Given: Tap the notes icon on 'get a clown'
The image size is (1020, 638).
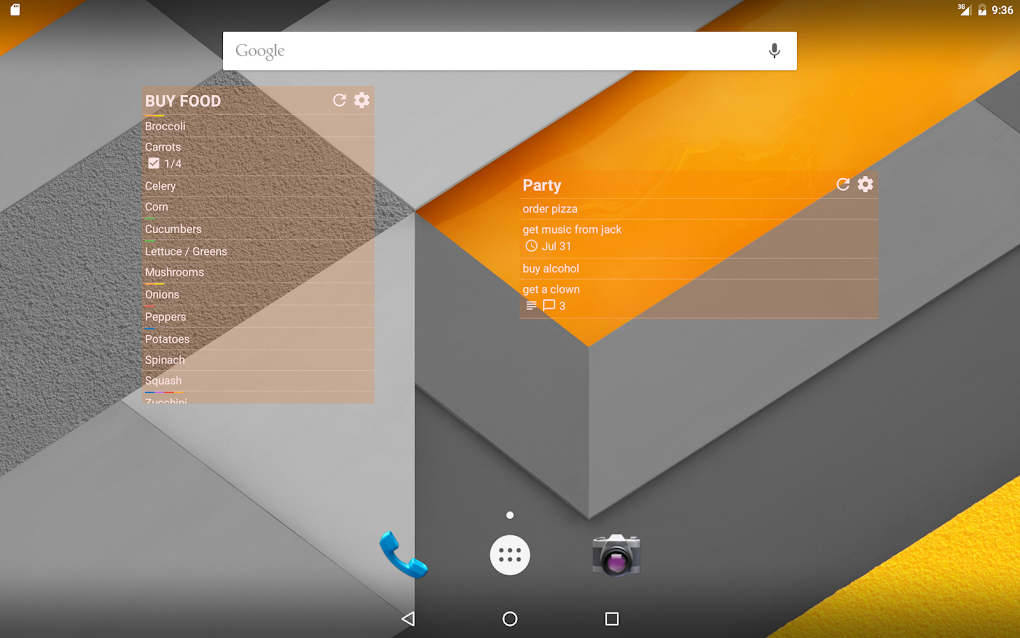Looking at the screenshot, I should 530,305.
